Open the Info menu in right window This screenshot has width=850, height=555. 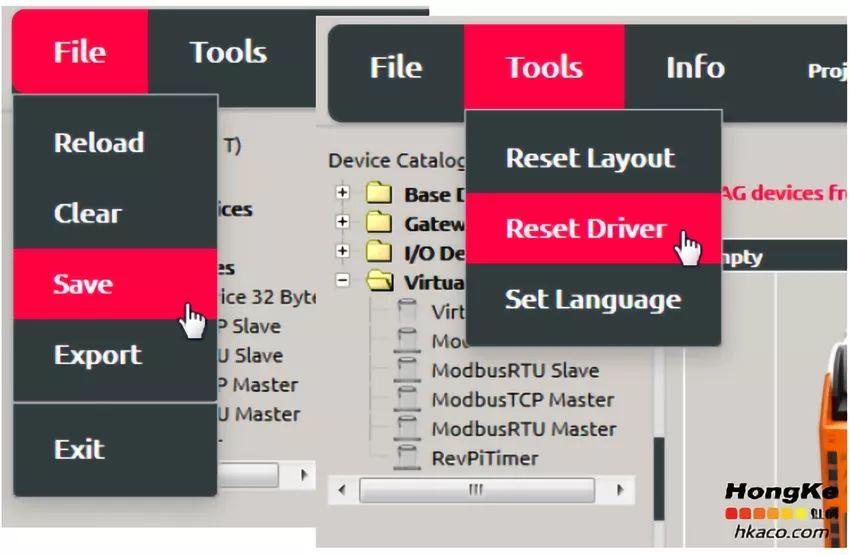coord(696,67)
